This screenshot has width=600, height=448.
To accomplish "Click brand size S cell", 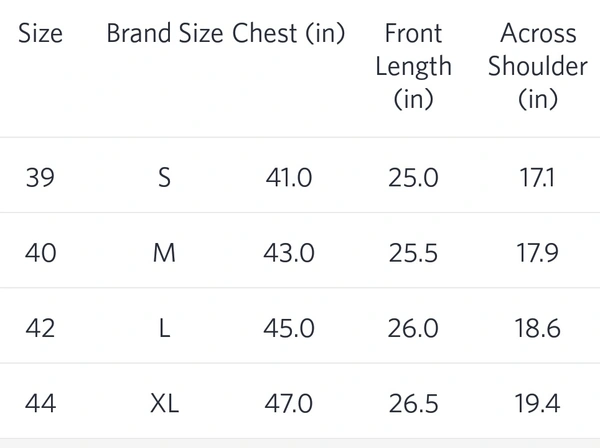I will [x=165, y=178].
